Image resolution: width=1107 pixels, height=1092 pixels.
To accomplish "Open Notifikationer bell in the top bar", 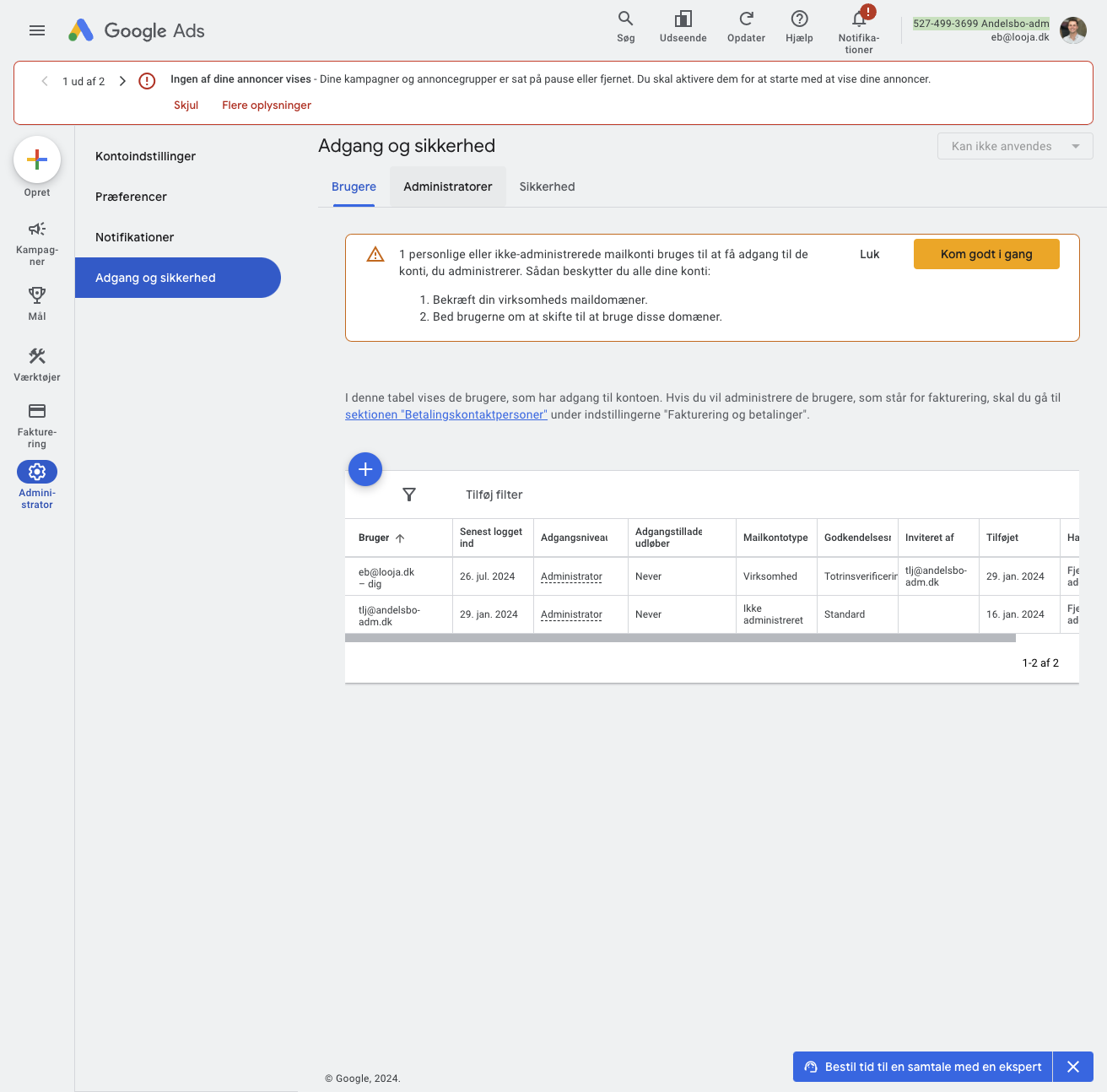I will pos(859,30).
